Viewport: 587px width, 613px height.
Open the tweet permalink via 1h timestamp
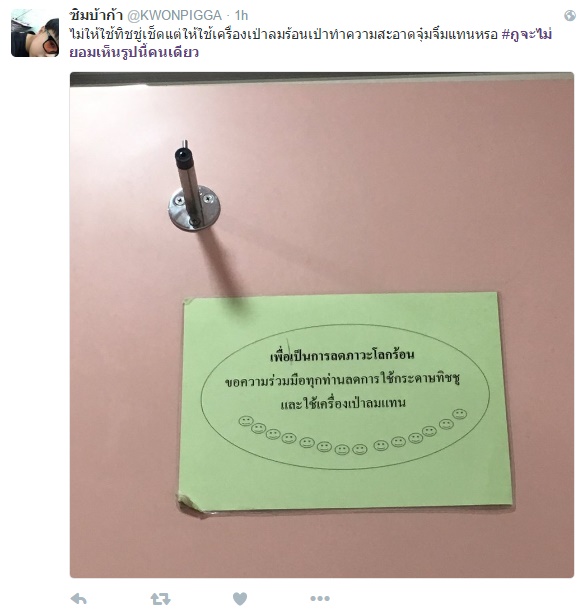tap(241, 15)
